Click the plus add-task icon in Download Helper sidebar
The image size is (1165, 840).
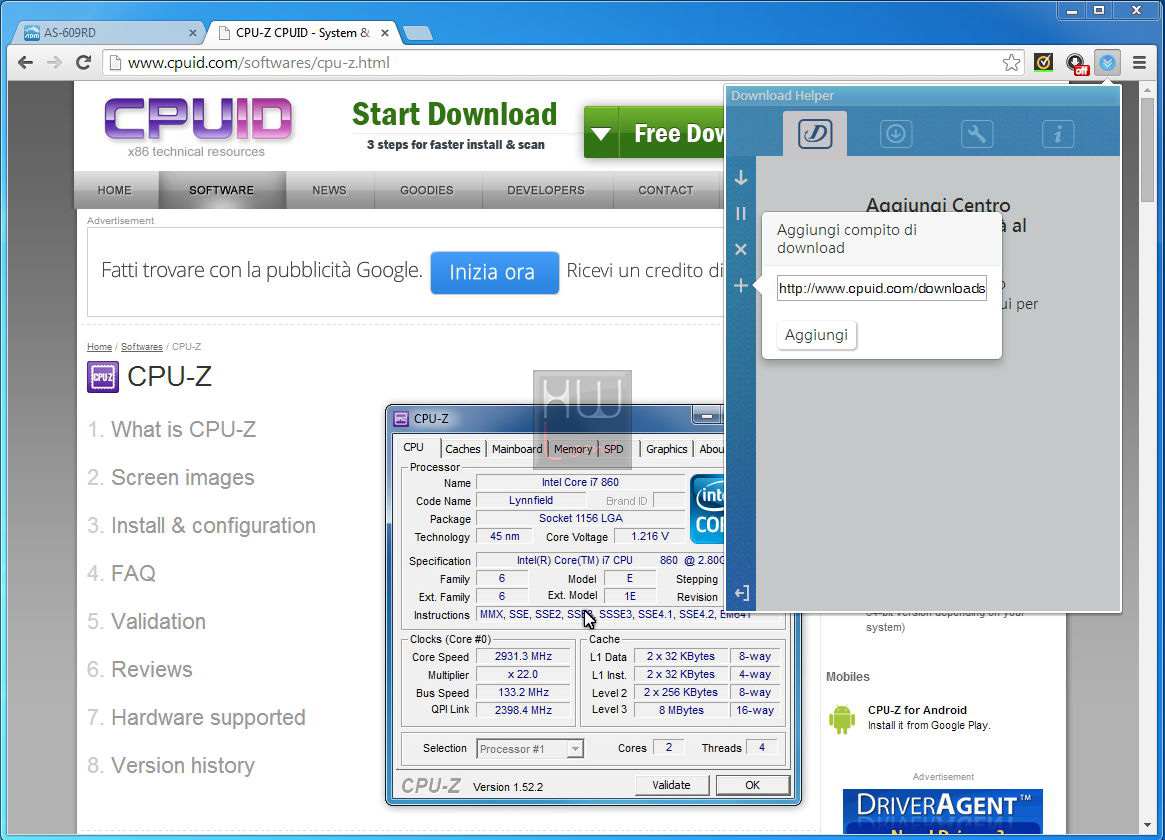741,286
